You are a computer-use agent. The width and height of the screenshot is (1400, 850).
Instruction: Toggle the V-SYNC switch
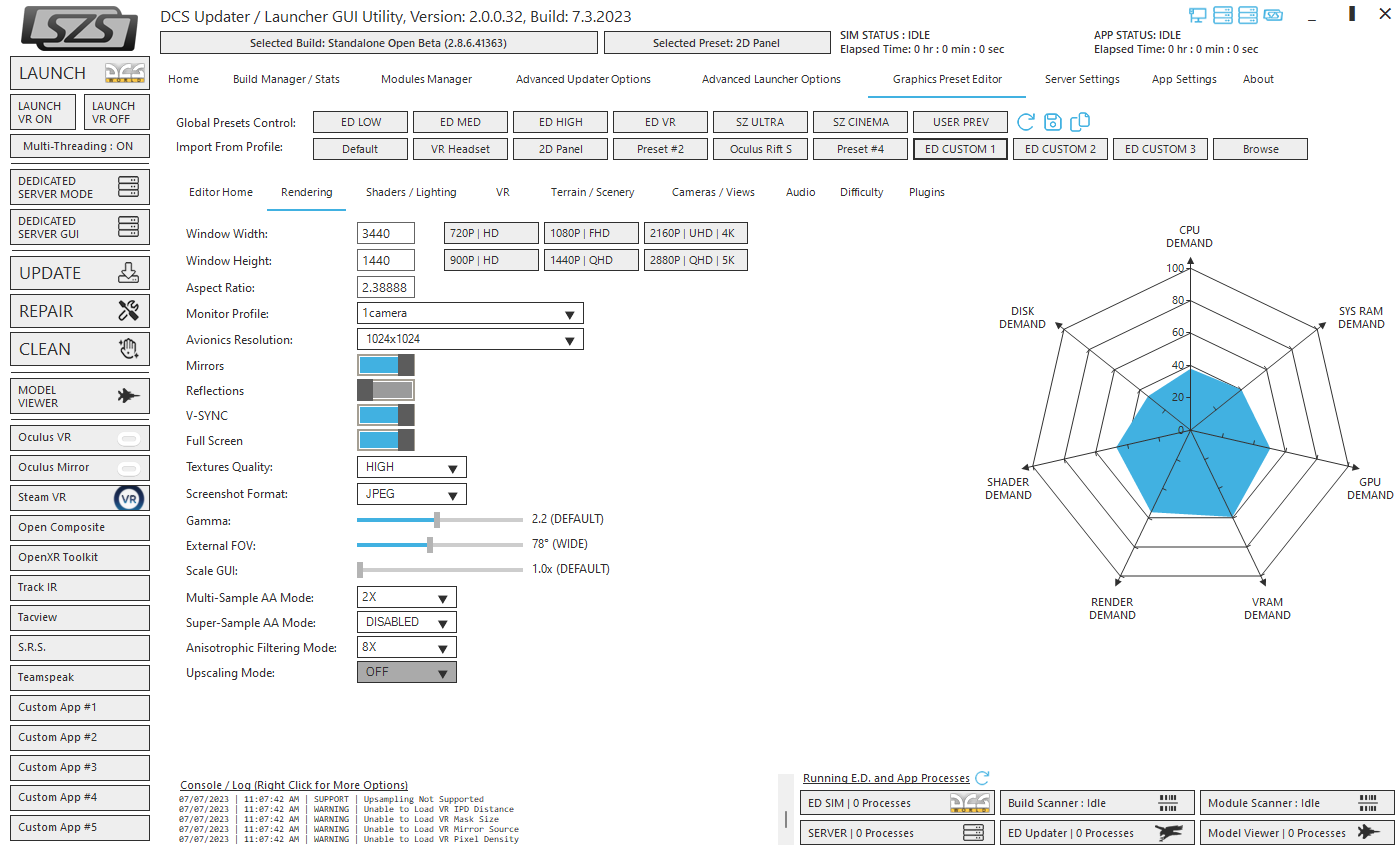(x=386, y=415)
